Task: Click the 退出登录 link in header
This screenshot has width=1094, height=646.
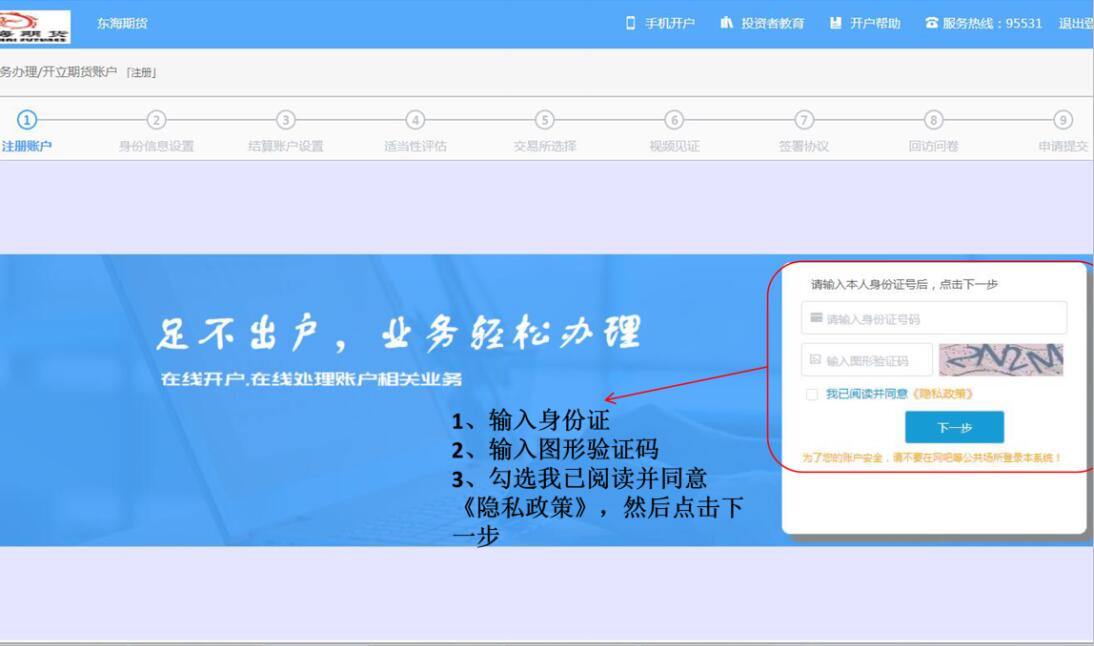Action: (1076, 23)
